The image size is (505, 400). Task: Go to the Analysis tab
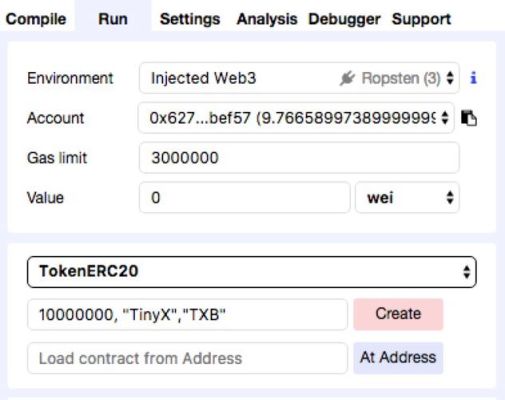pos(267,19)
